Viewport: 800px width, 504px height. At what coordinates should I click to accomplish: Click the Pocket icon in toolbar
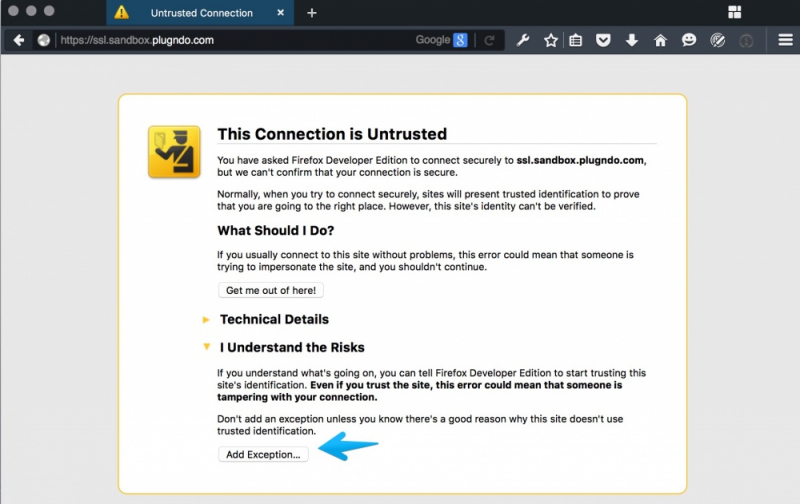coord(603,41)
